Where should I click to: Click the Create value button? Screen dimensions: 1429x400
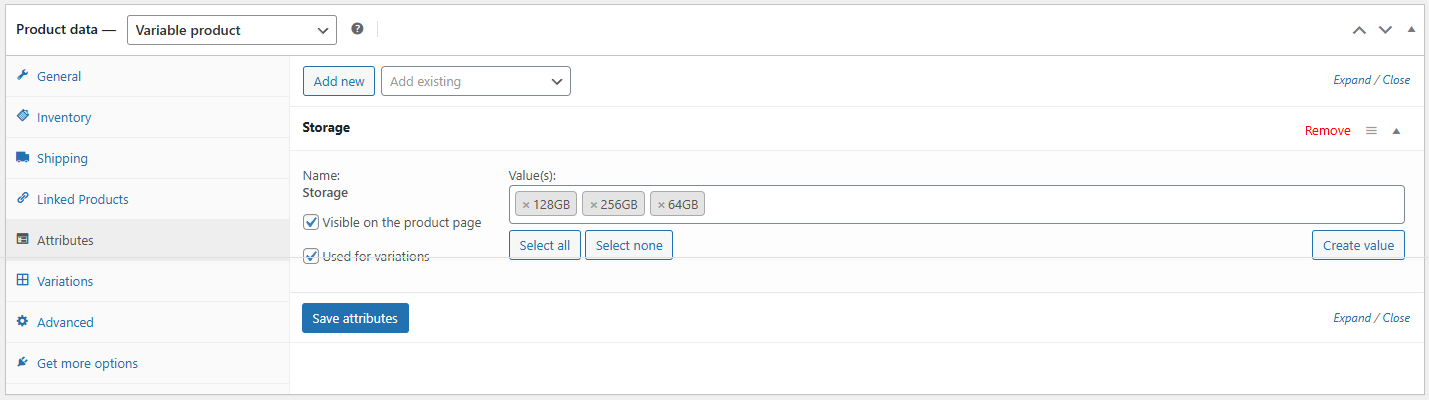pos(1358,245)
